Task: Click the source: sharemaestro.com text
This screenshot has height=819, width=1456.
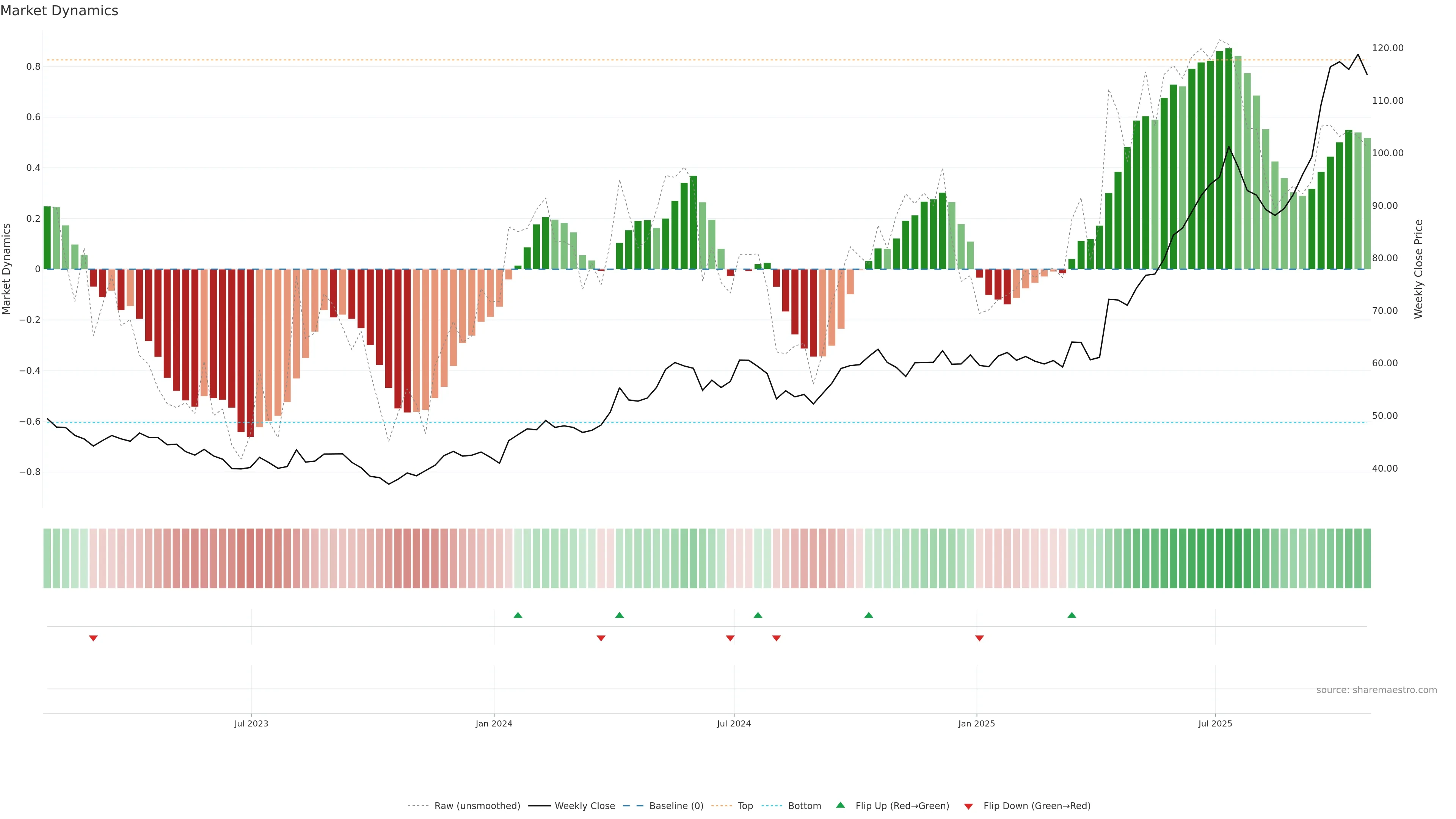Action: pos(1376,690)
